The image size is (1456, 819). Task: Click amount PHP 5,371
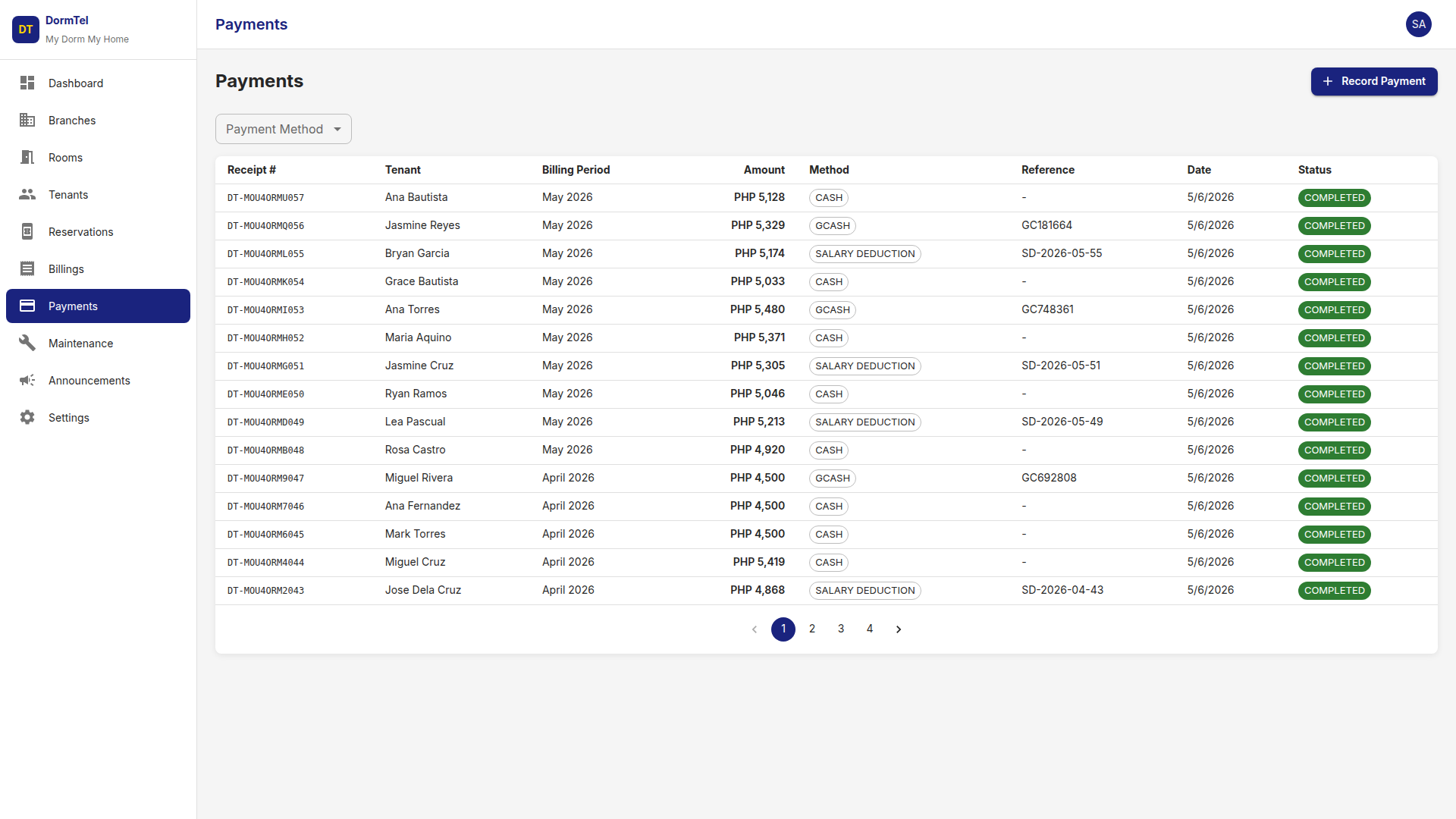759,337
